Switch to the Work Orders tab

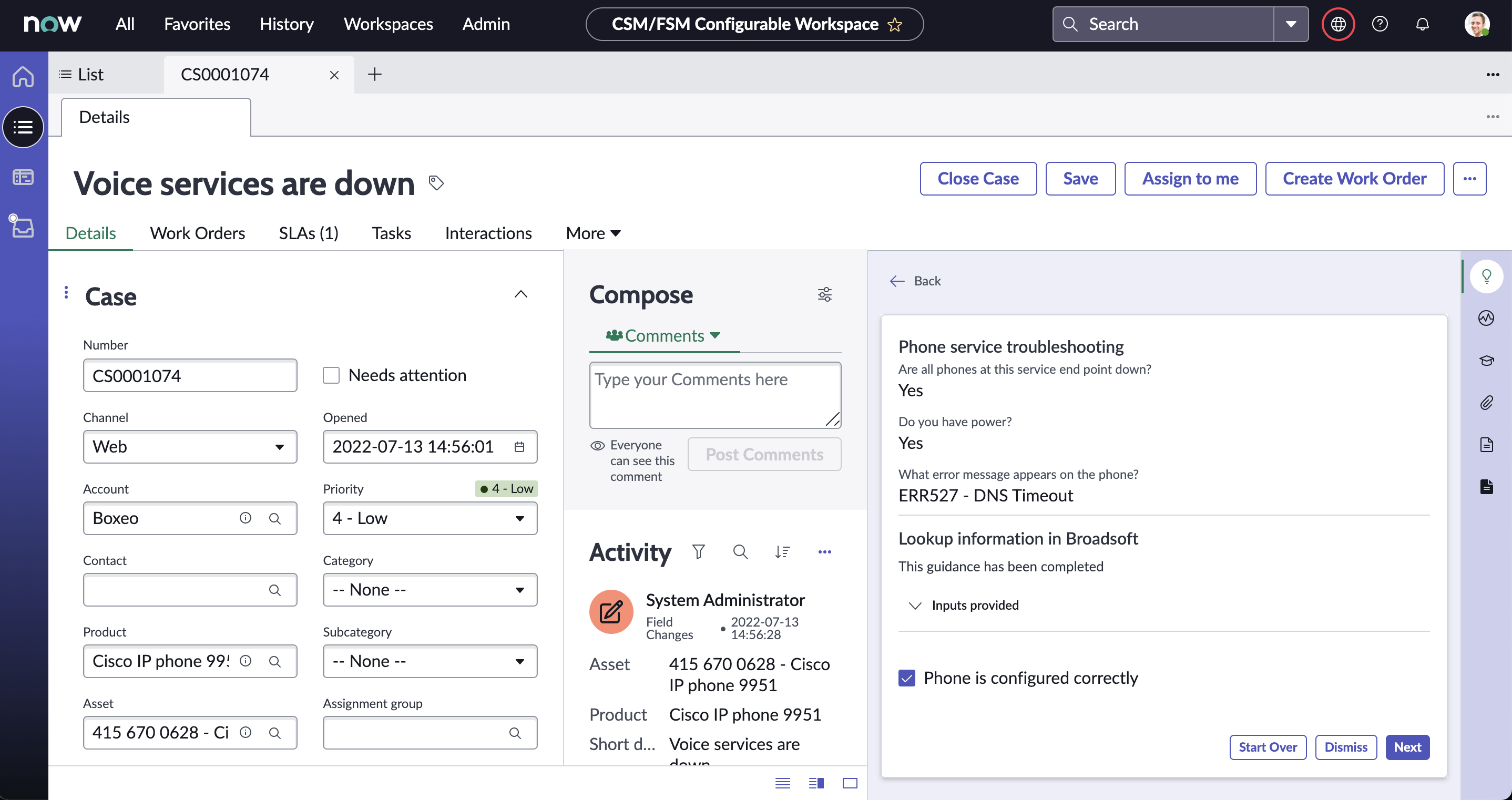[197, 233]
